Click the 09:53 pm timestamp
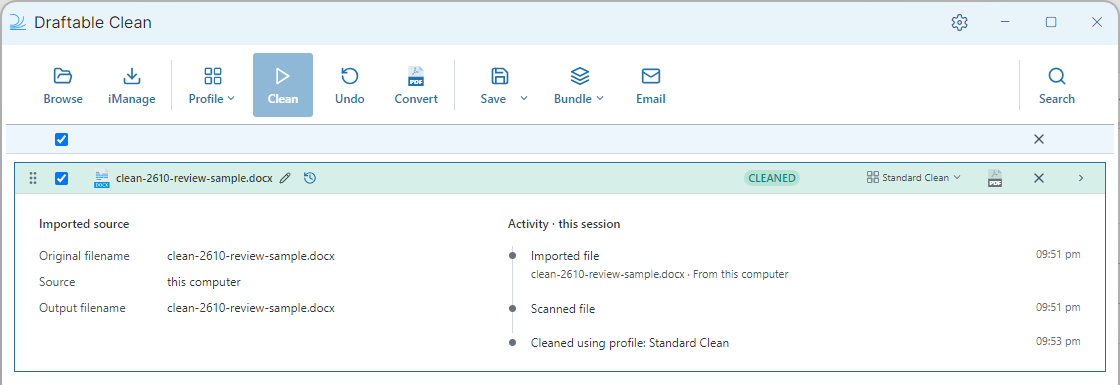This screenshot has width=1120, height=385. [1059, 341]
